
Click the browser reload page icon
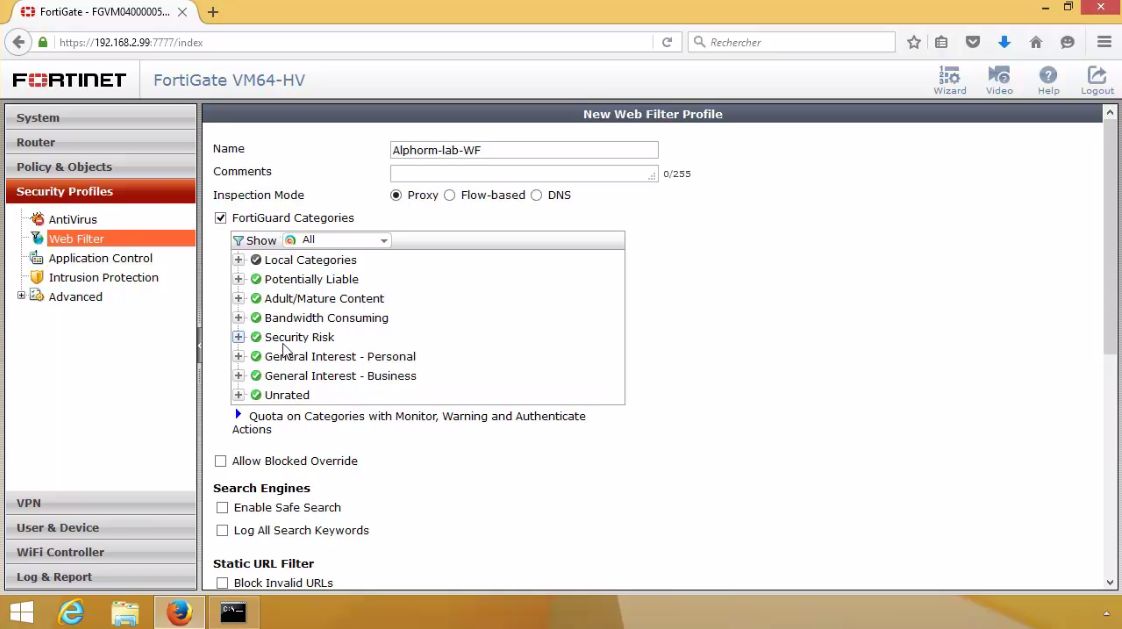click(x=667, y=42)
